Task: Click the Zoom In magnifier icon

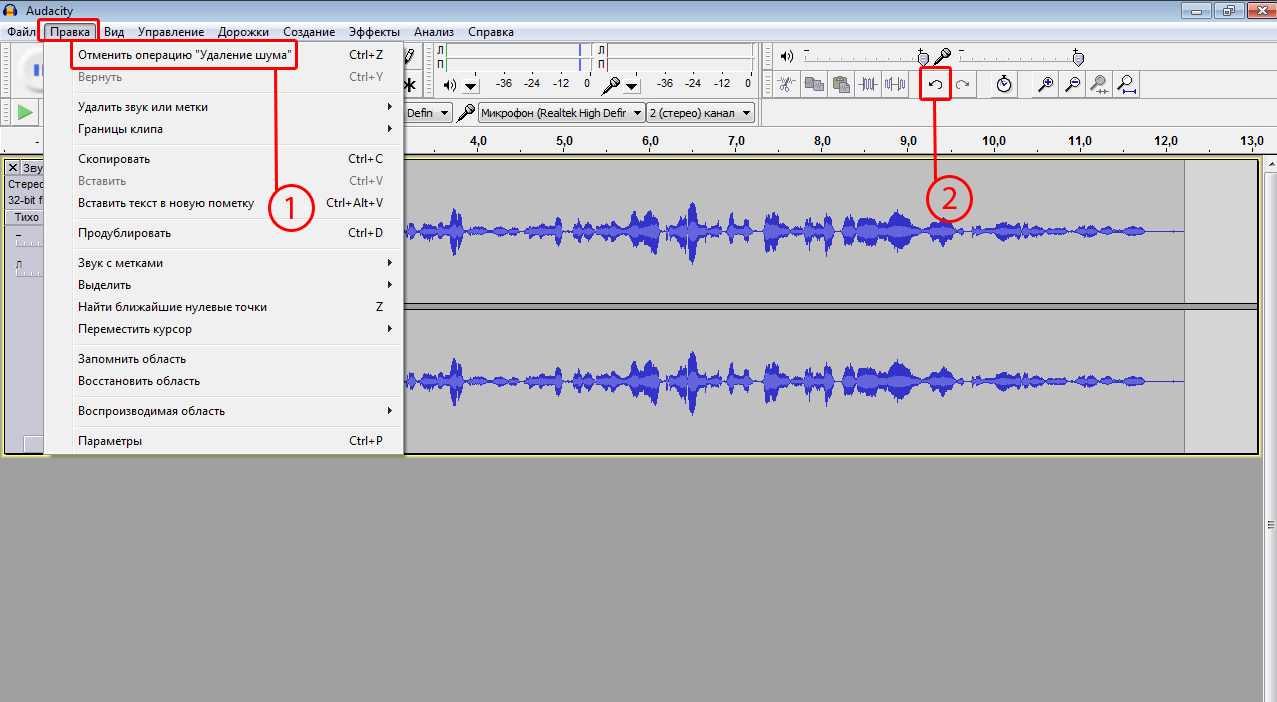Action: [x=1046, y=85]
